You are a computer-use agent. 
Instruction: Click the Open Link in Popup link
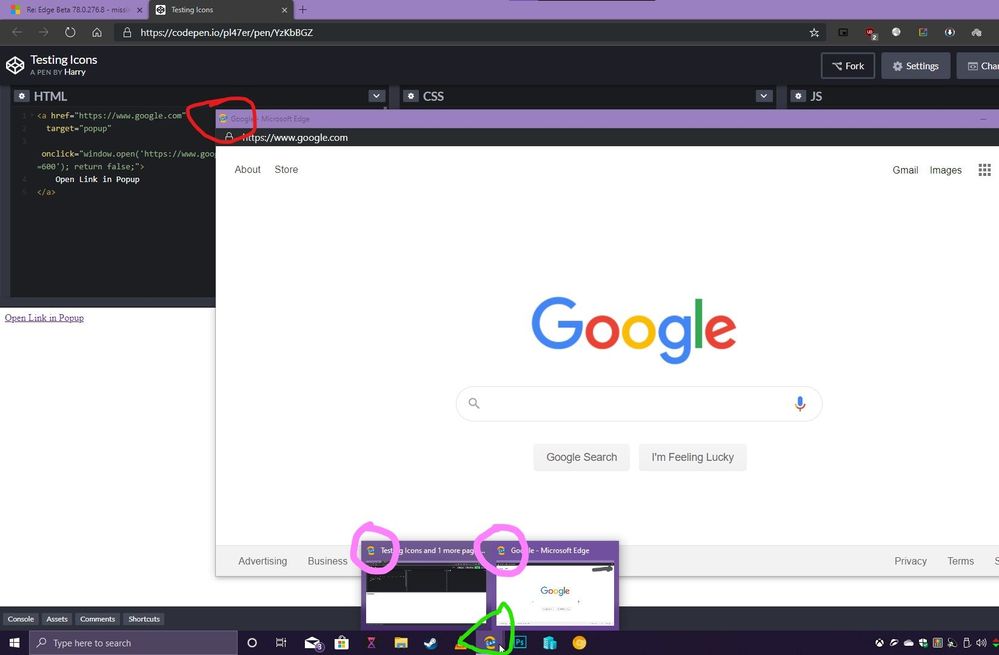point(44,317)
